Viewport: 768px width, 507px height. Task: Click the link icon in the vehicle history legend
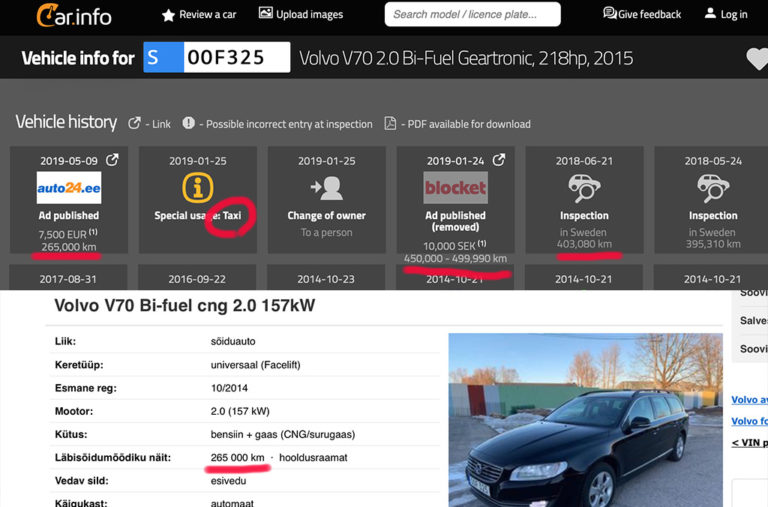point(135,124)
